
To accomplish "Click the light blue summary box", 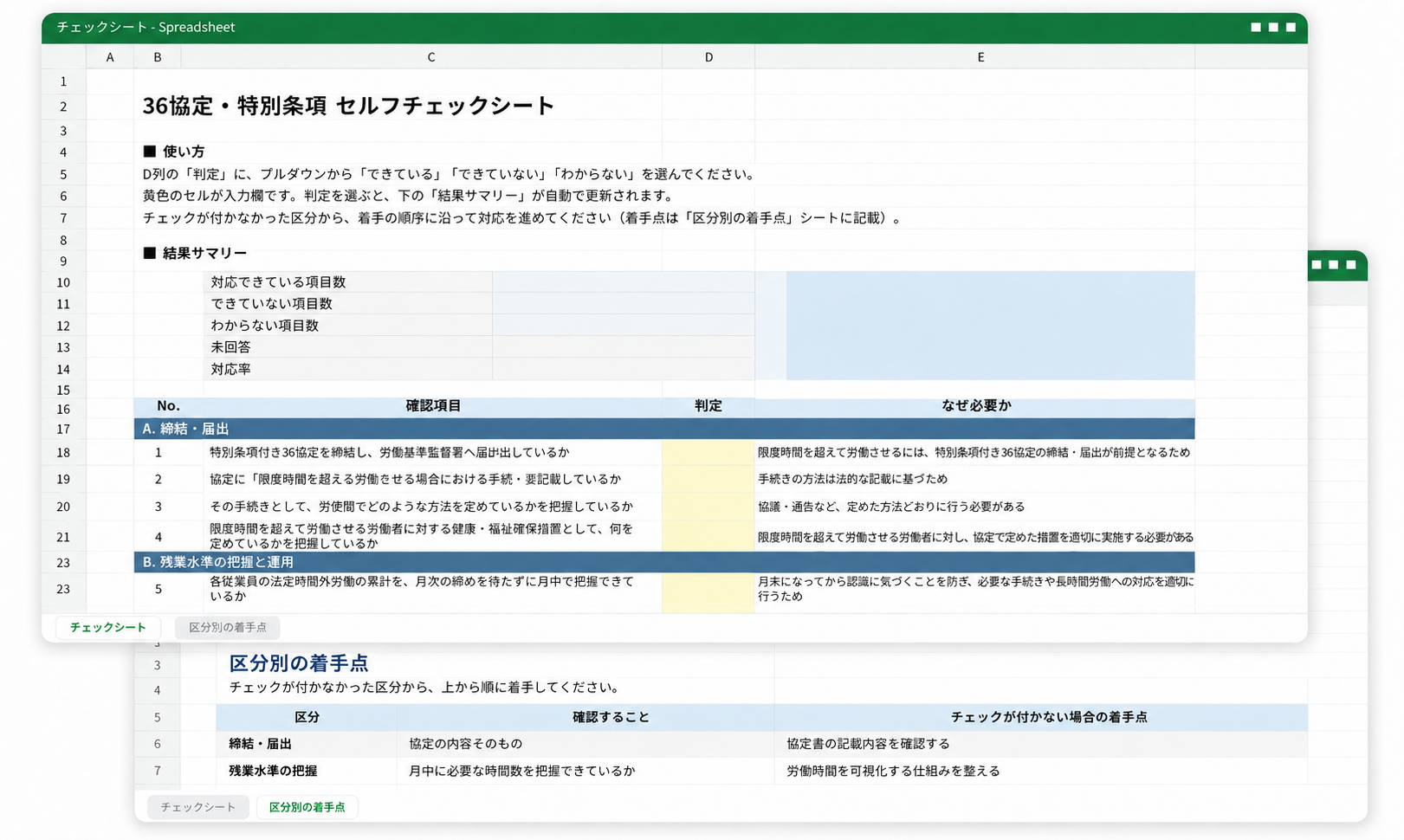I will click(990, 326).
